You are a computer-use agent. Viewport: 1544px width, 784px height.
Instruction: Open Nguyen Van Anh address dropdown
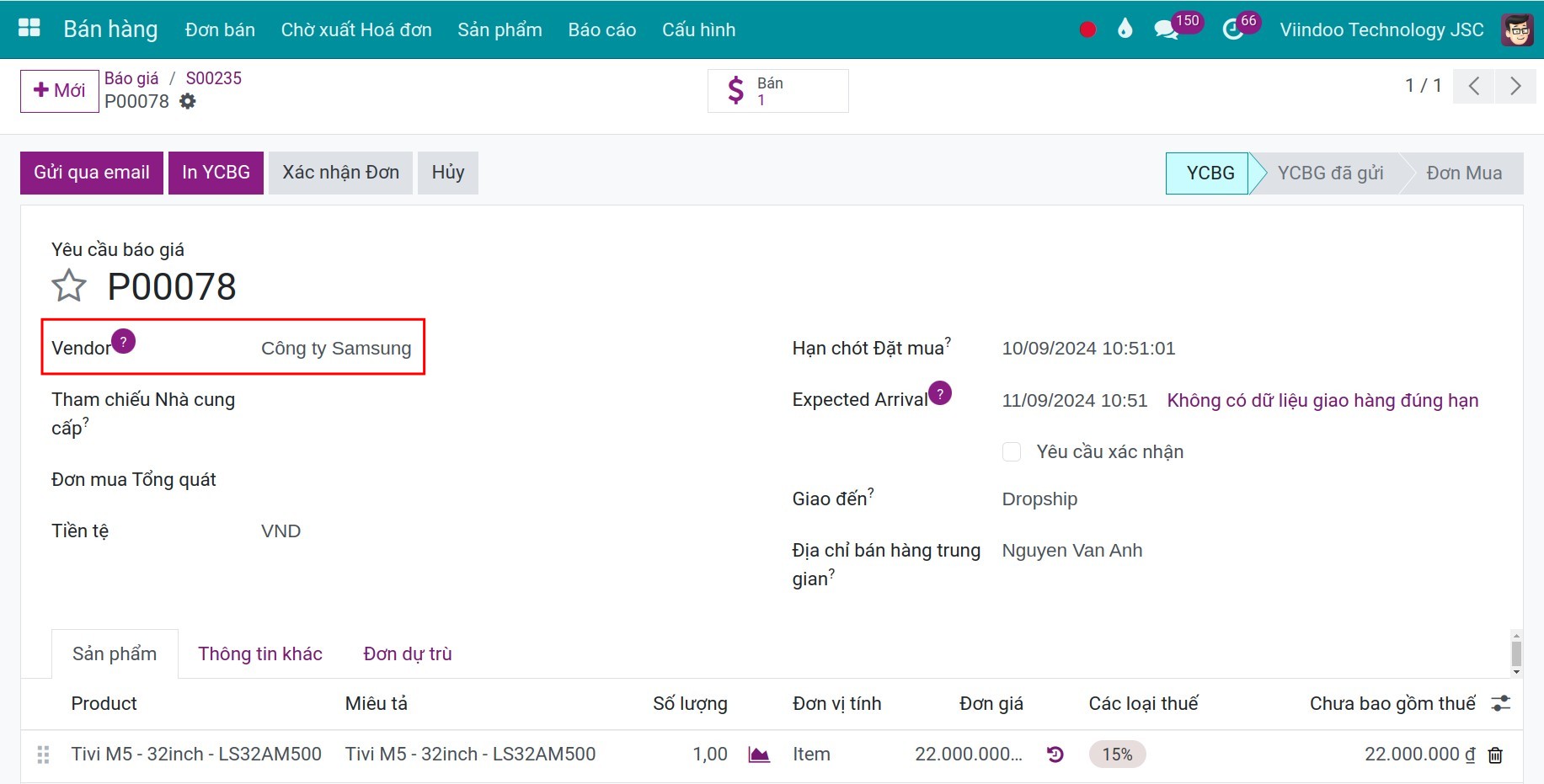click(1071, 551)
